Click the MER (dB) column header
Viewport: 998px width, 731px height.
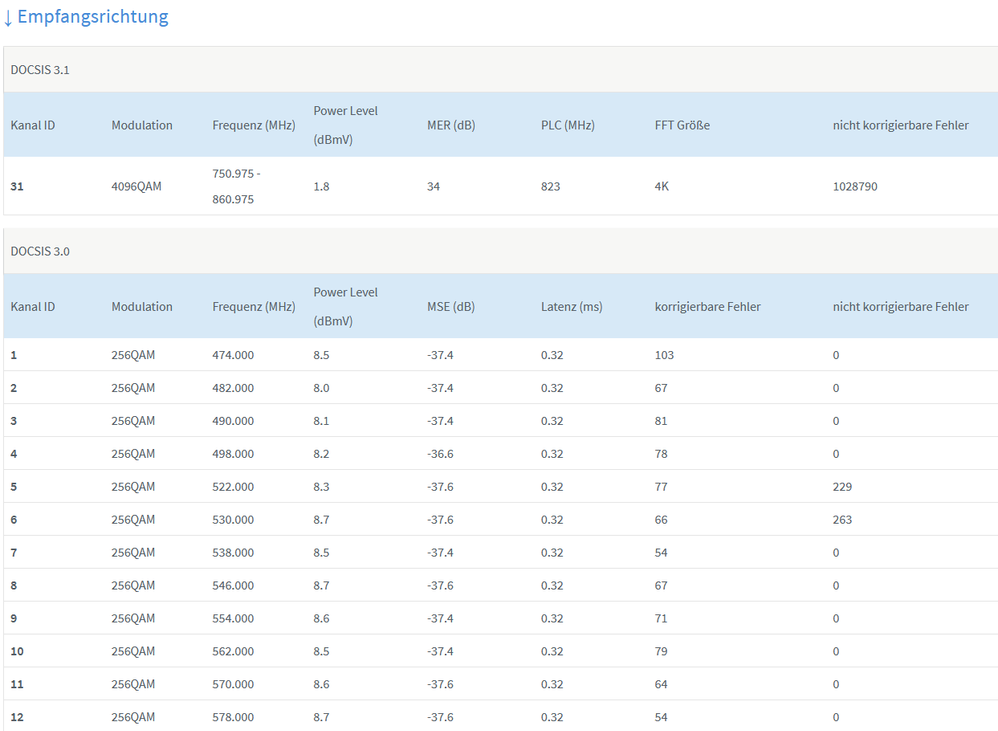tap(450, 125)
